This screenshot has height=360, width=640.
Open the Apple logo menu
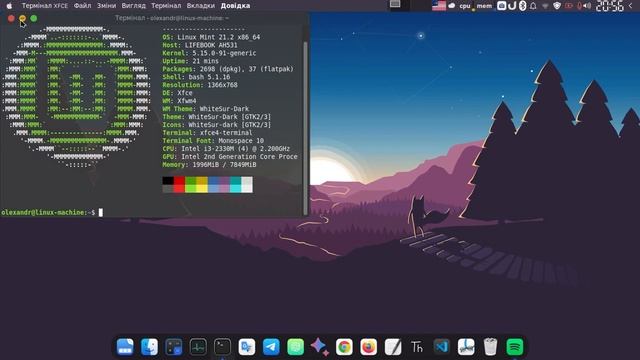(9, 6)
